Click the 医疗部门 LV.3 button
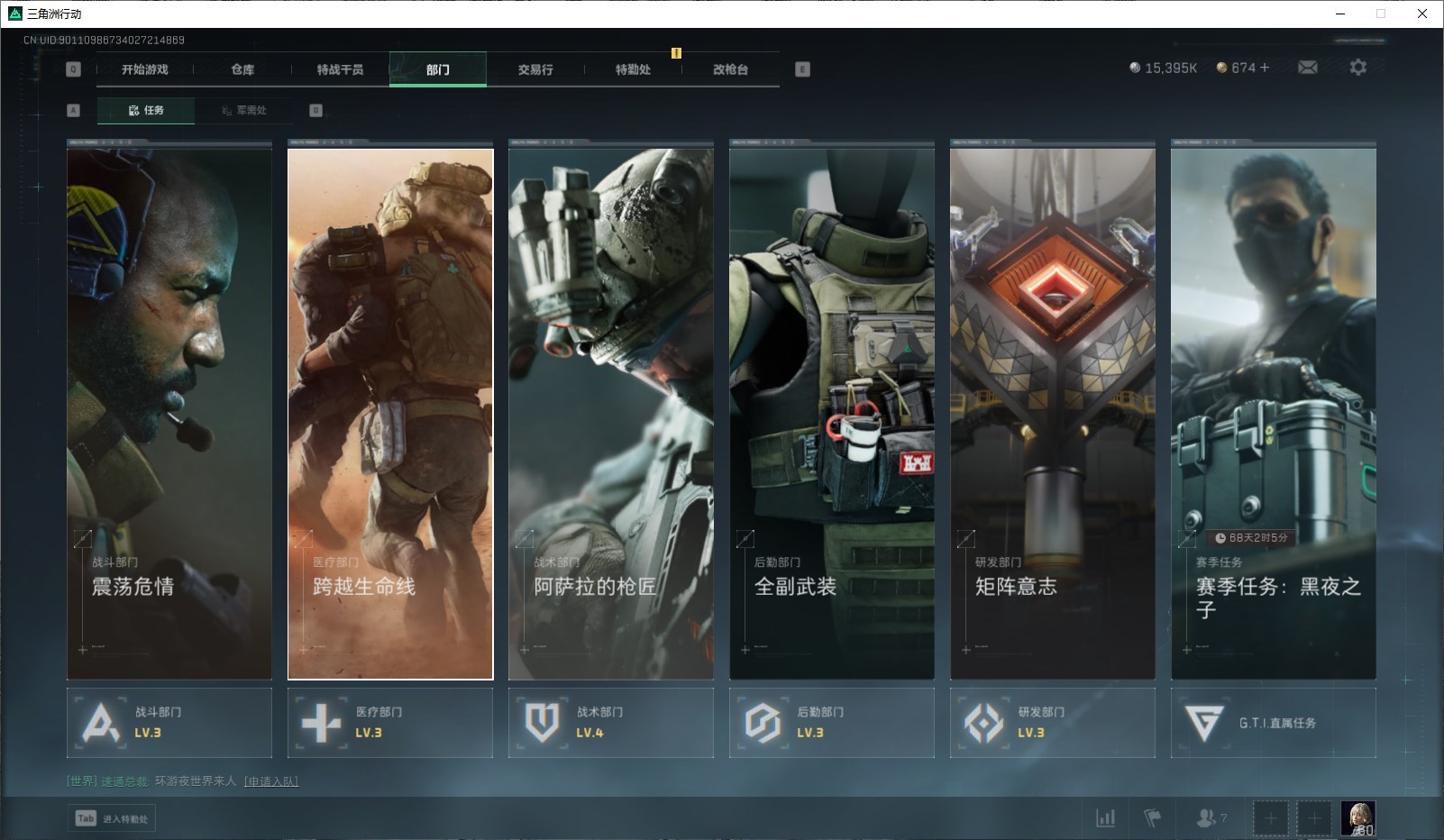Image resolution: width=1444 pixels, height=840 pixels. point(390,723)
